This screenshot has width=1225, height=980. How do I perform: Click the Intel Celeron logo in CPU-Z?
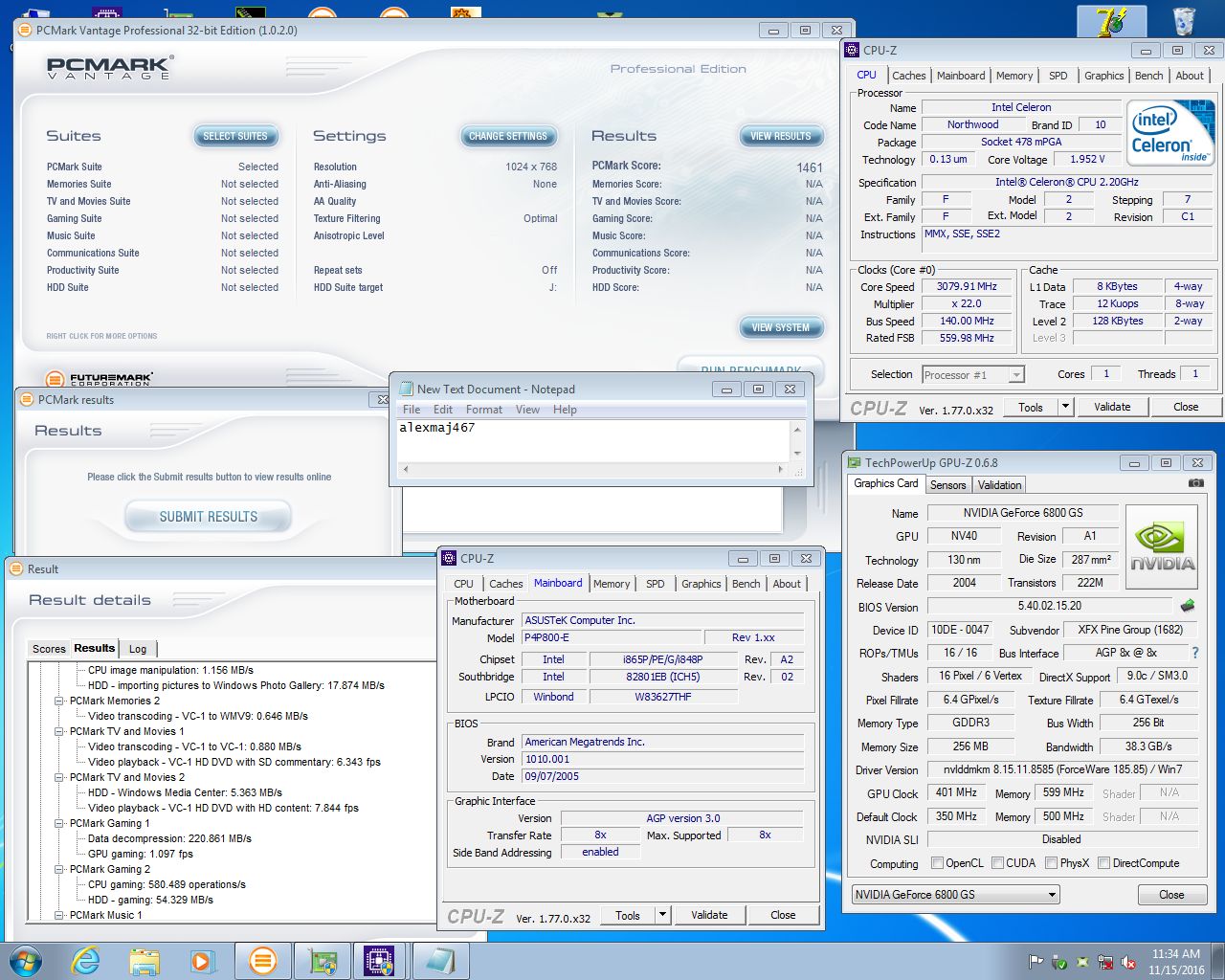[x=1169, y=133]
